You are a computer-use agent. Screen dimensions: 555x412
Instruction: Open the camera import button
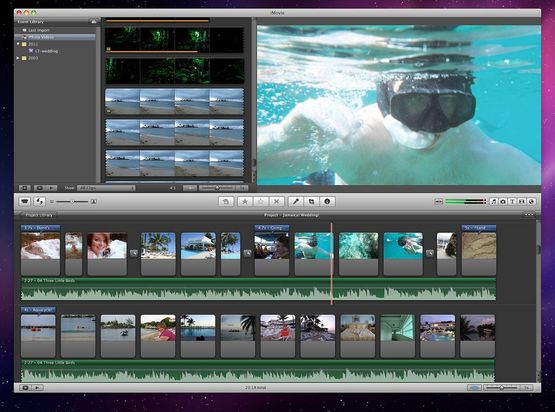tap(24, 201)
